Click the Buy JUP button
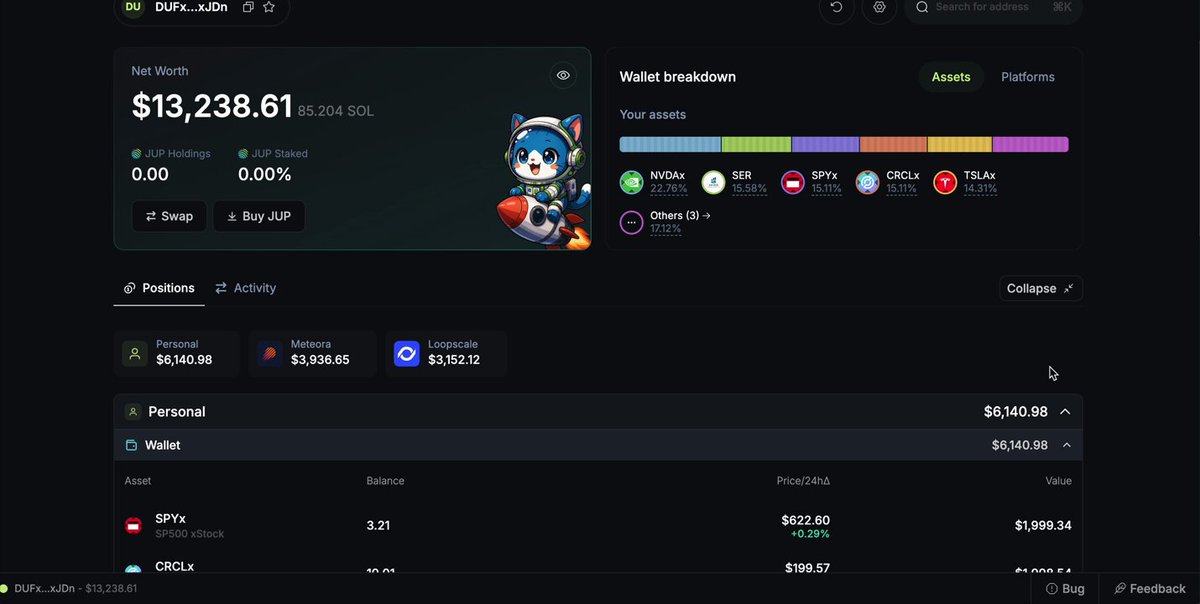This screenshot has width=1200, height=604. 259,216
